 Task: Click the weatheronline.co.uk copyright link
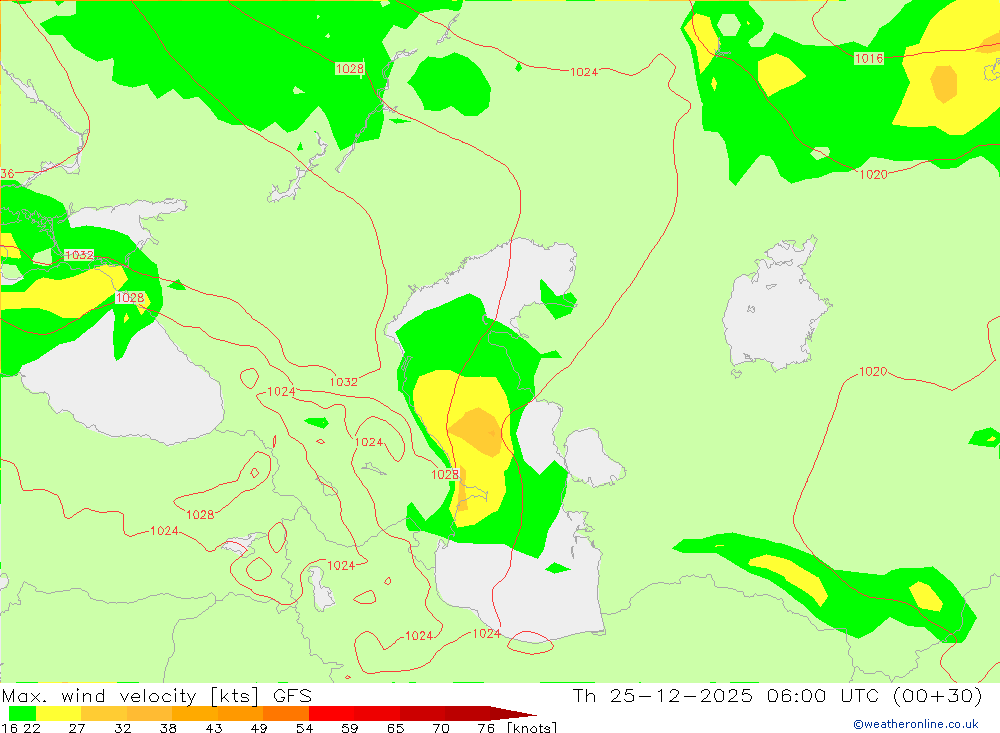916,724
